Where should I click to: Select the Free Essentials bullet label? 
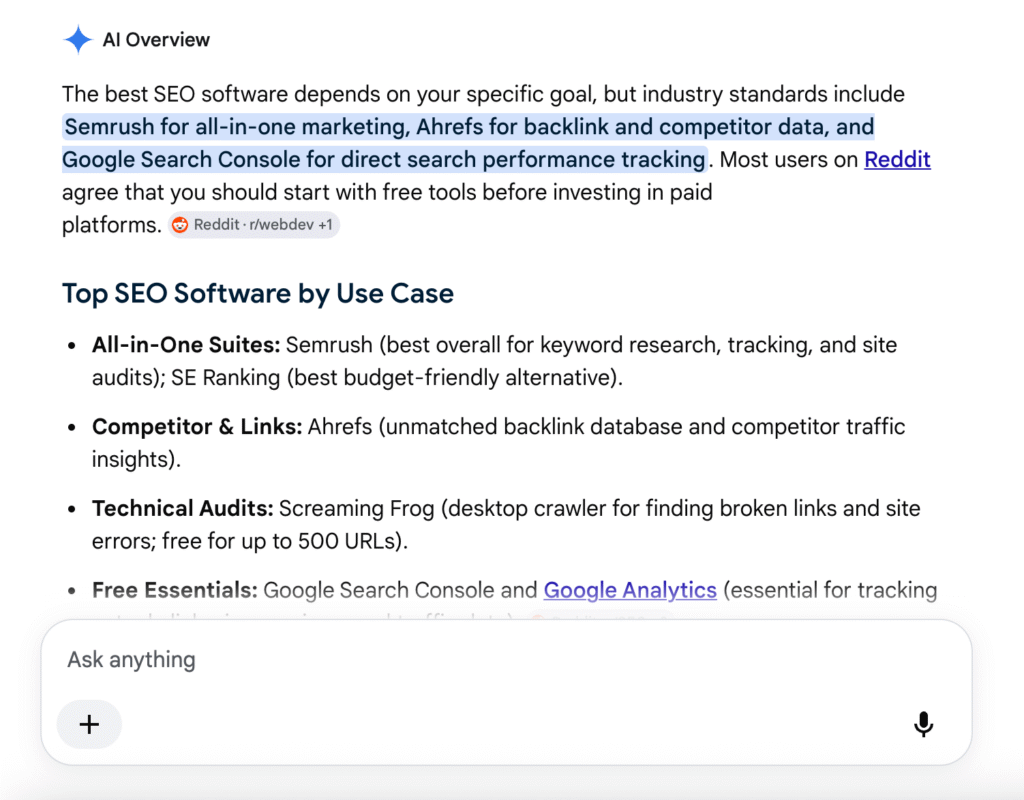pyautogui.click(x=174, y=590)
